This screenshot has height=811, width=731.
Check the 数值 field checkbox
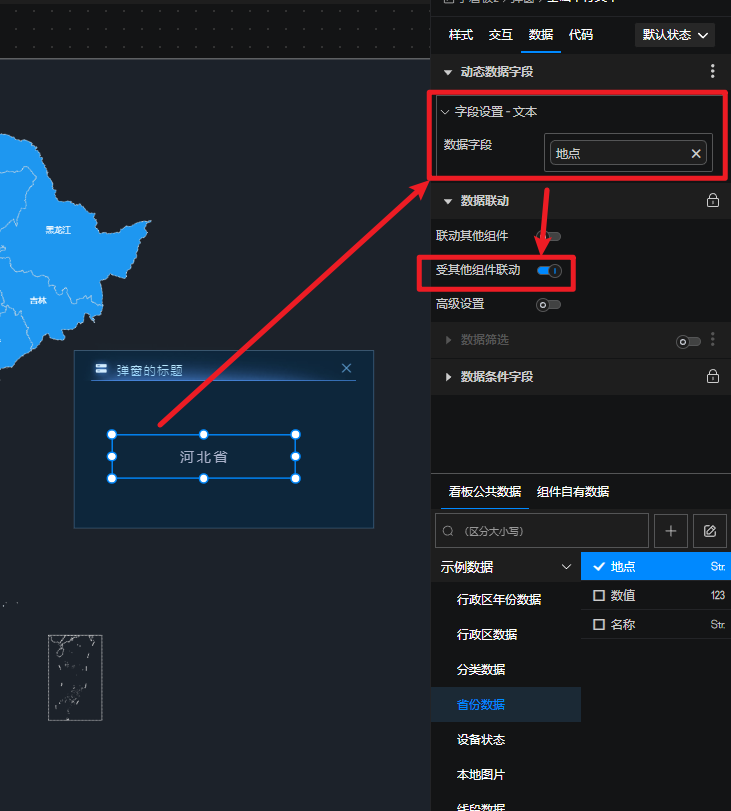pyautogui.click(x=599, y=595)
